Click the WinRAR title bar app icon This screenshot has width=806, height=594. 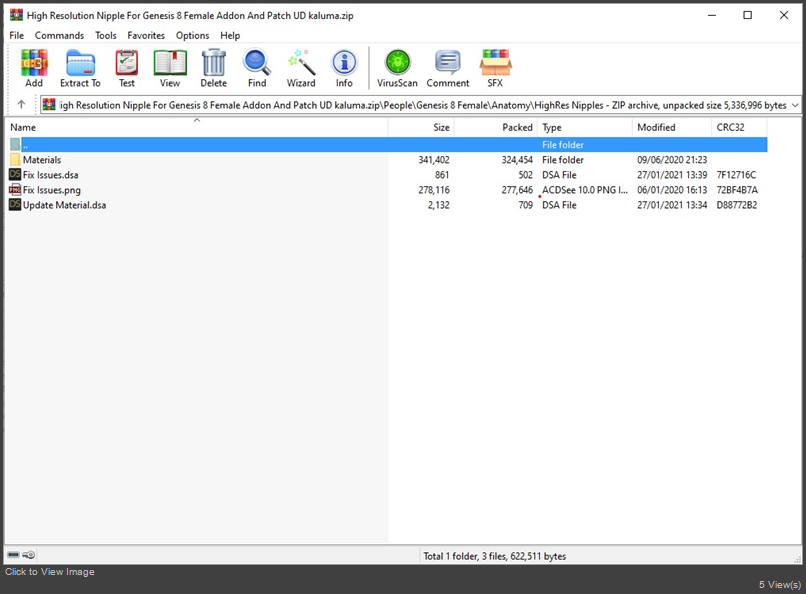click(16, 15)
